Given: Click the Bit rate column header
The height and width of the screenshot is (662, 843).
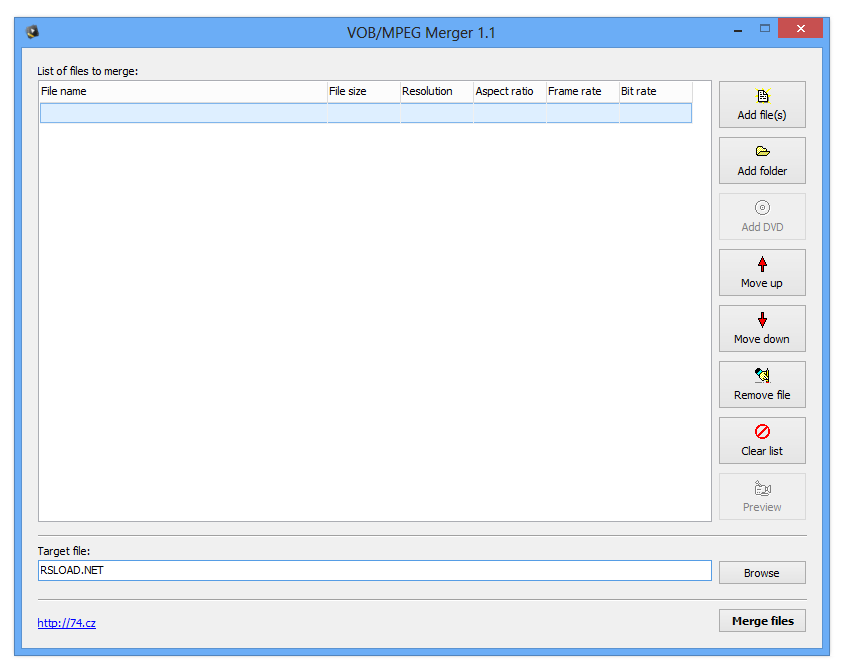Looking at the screenshot, I should (x=654, y=91).
